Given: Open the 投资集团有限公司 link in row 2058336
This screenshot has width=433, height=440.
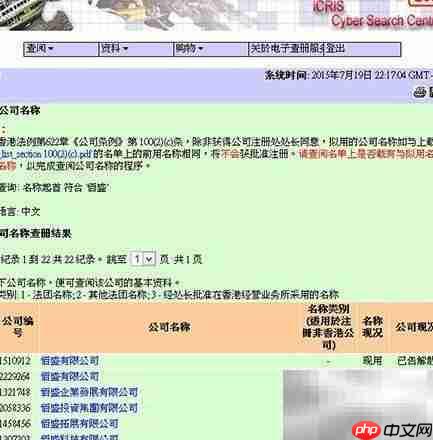Looking at the screenshot, I should pos(89,408).
